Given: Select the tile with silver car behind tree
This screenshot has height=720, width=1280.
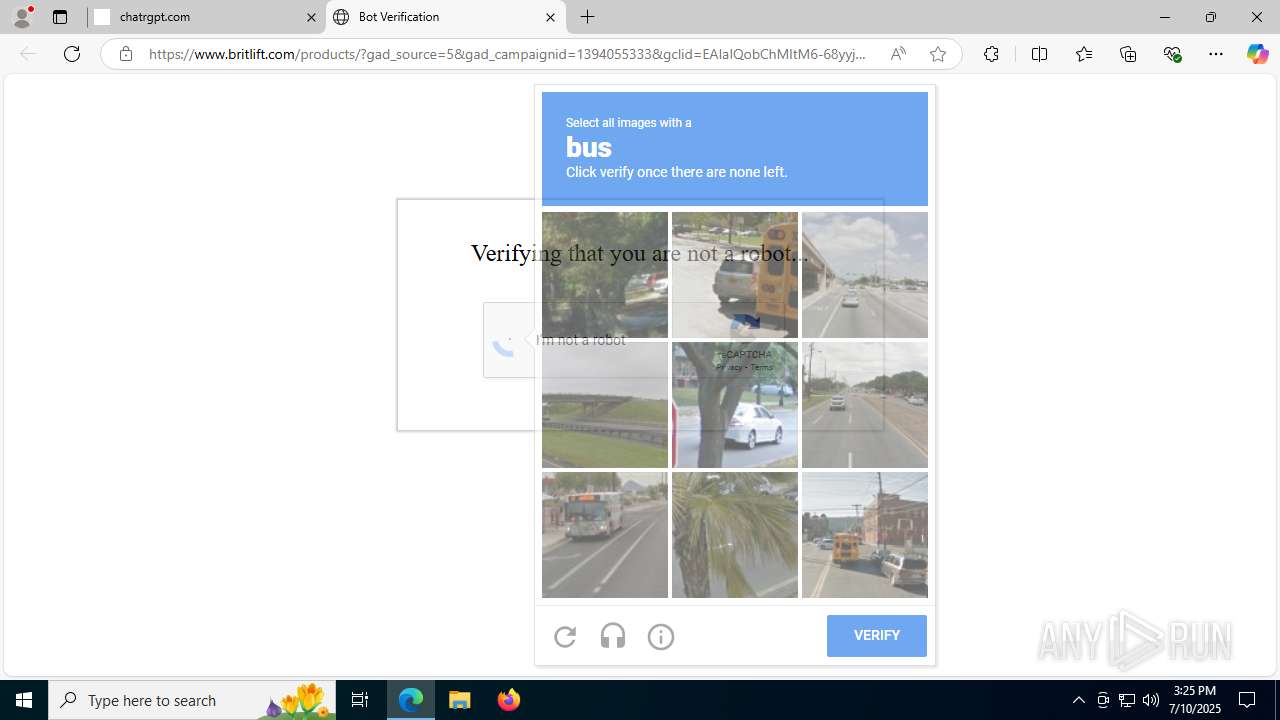Looking at the screenshot, I should point(735,405).
